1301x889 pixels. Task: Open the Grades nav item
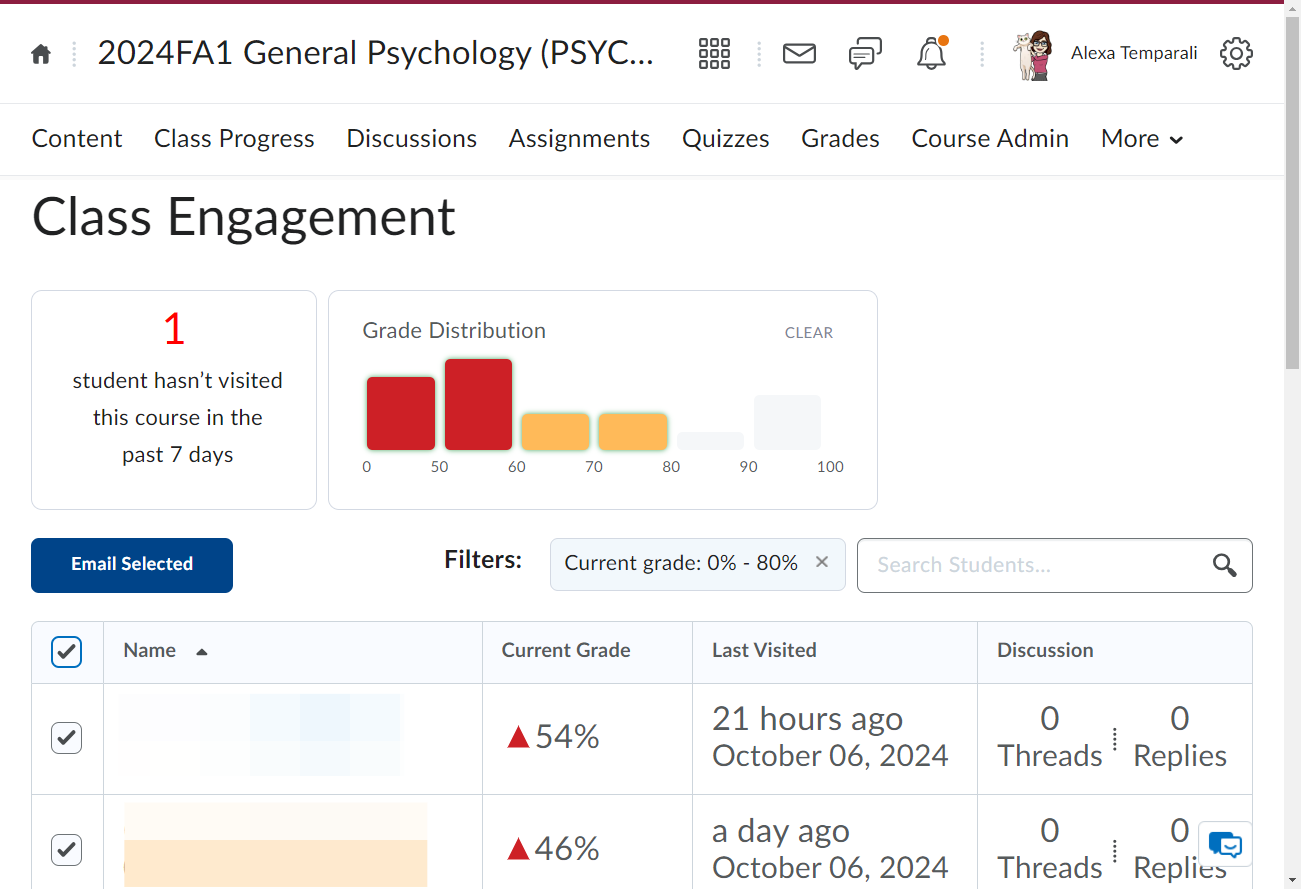pyautogui.click(x=840, y=139)
